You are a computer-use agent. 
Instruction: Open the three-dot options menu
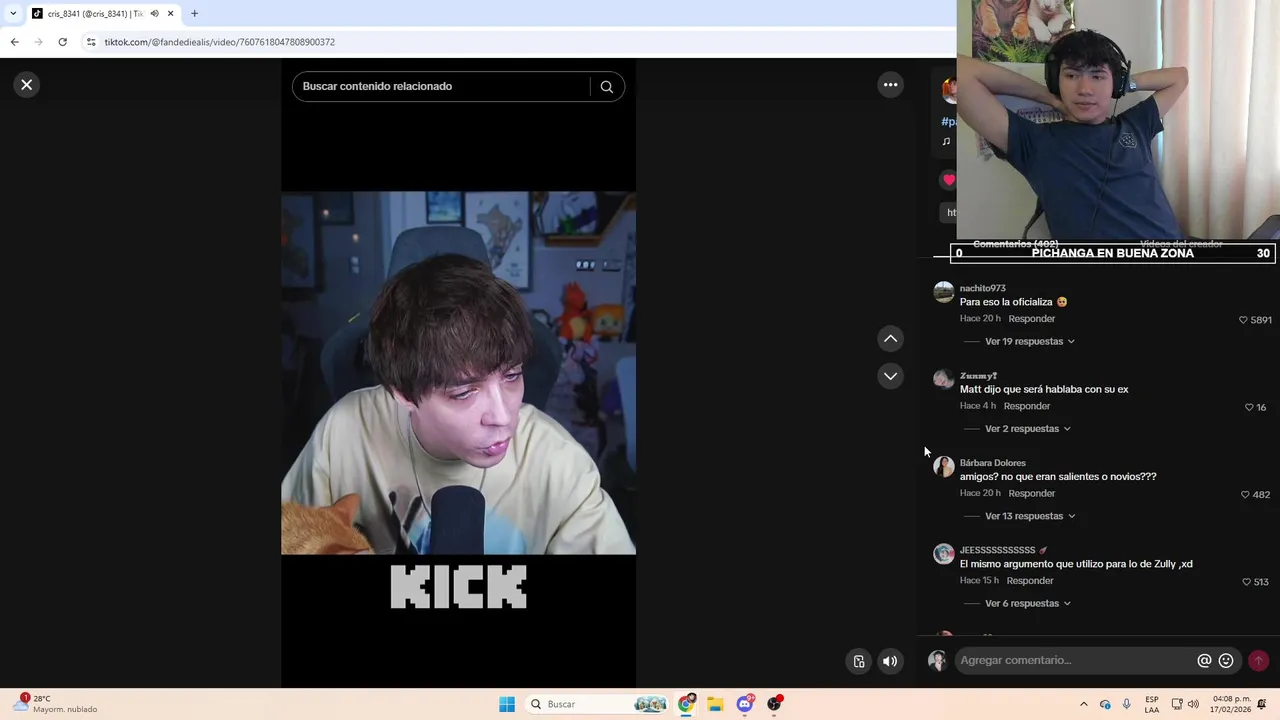coord(890,85)
